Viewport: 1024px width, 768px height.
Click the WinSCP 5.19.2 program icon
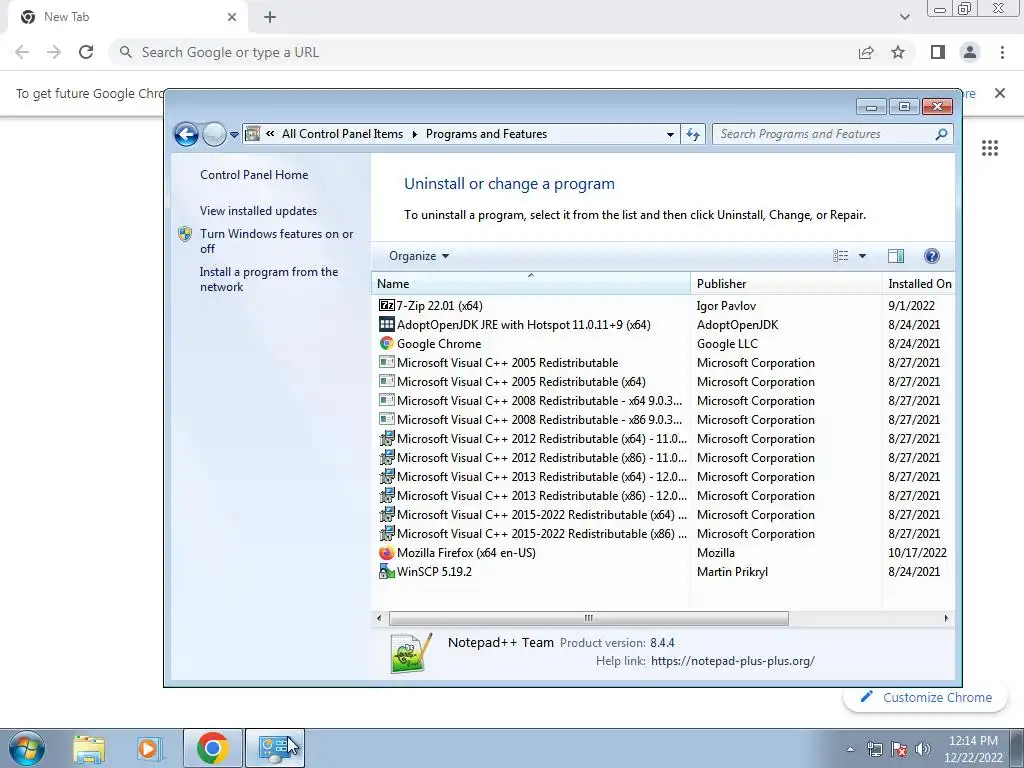coord(387,571)
